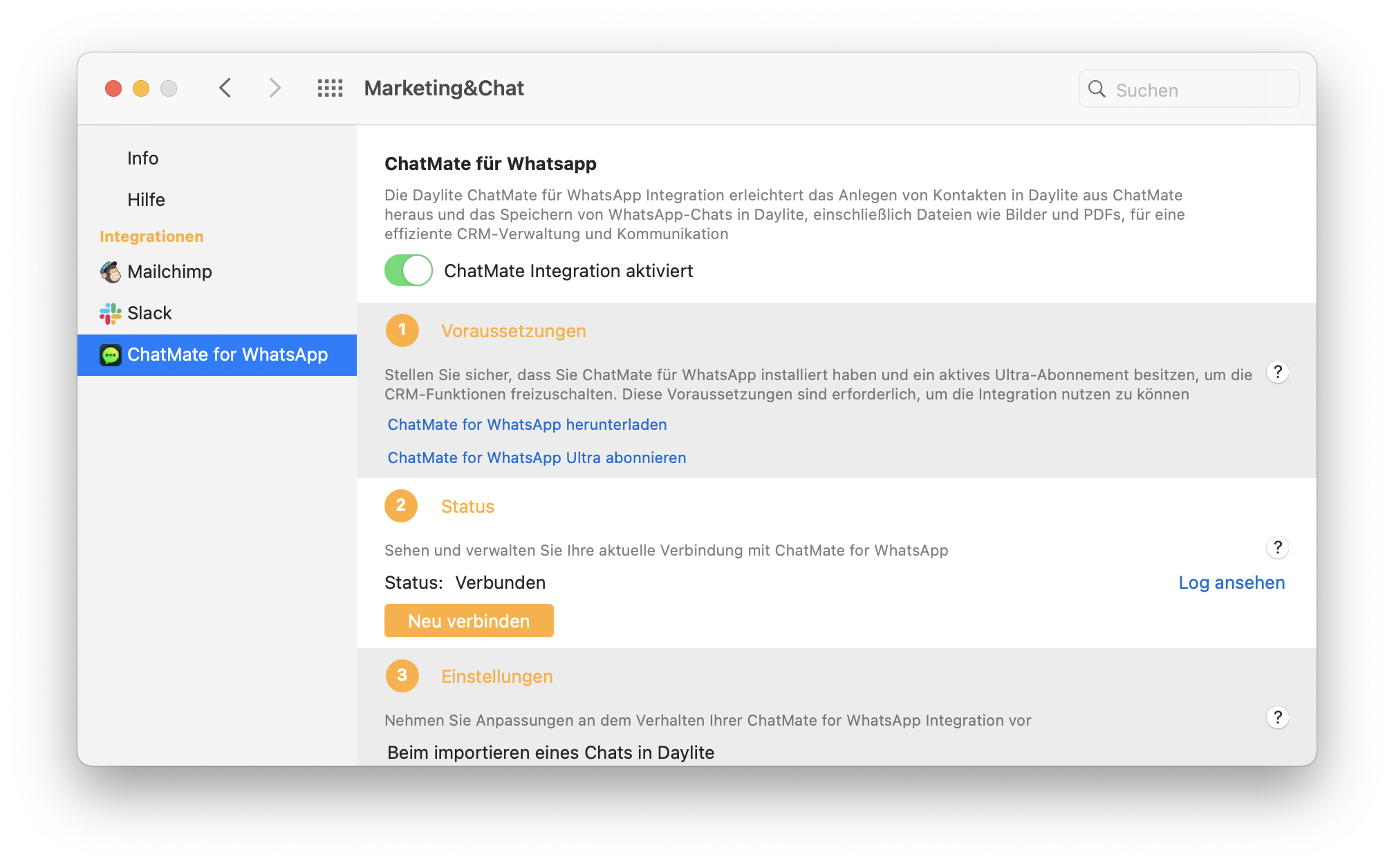The image size is (1394, 868).
Task: Open help for Voraussetzungen section
Action: [1278, 372]
